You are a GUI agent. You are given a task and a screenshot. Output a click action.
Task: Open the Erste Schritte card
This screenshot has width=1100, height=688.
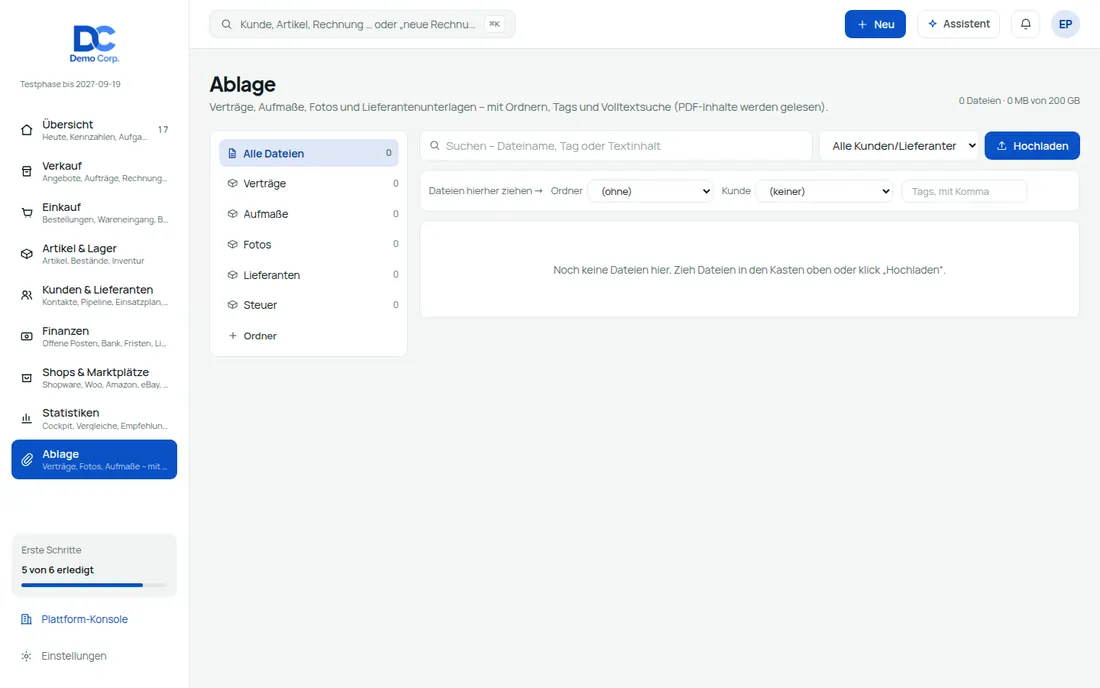(x=94, y=565)
